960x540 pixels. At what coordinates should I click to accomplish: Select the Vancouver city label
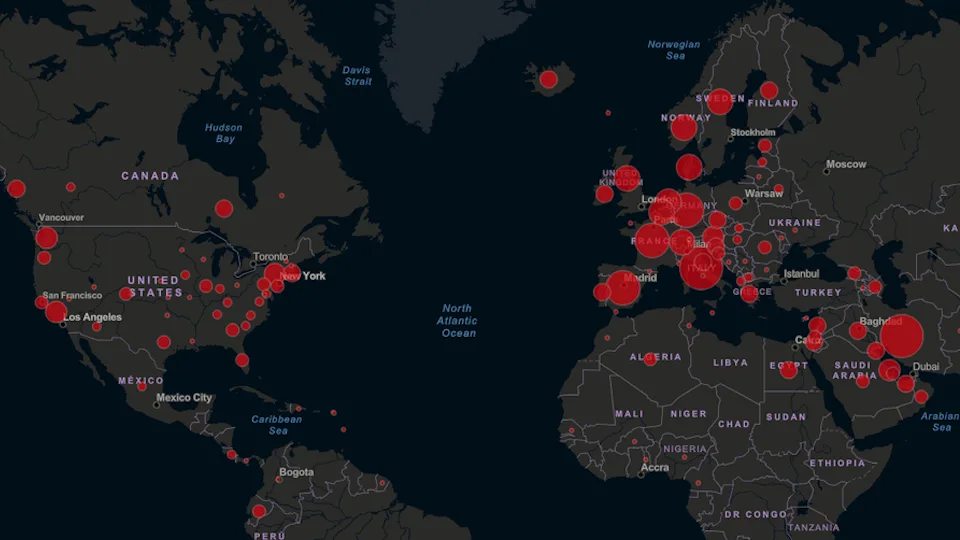[61, 217]
